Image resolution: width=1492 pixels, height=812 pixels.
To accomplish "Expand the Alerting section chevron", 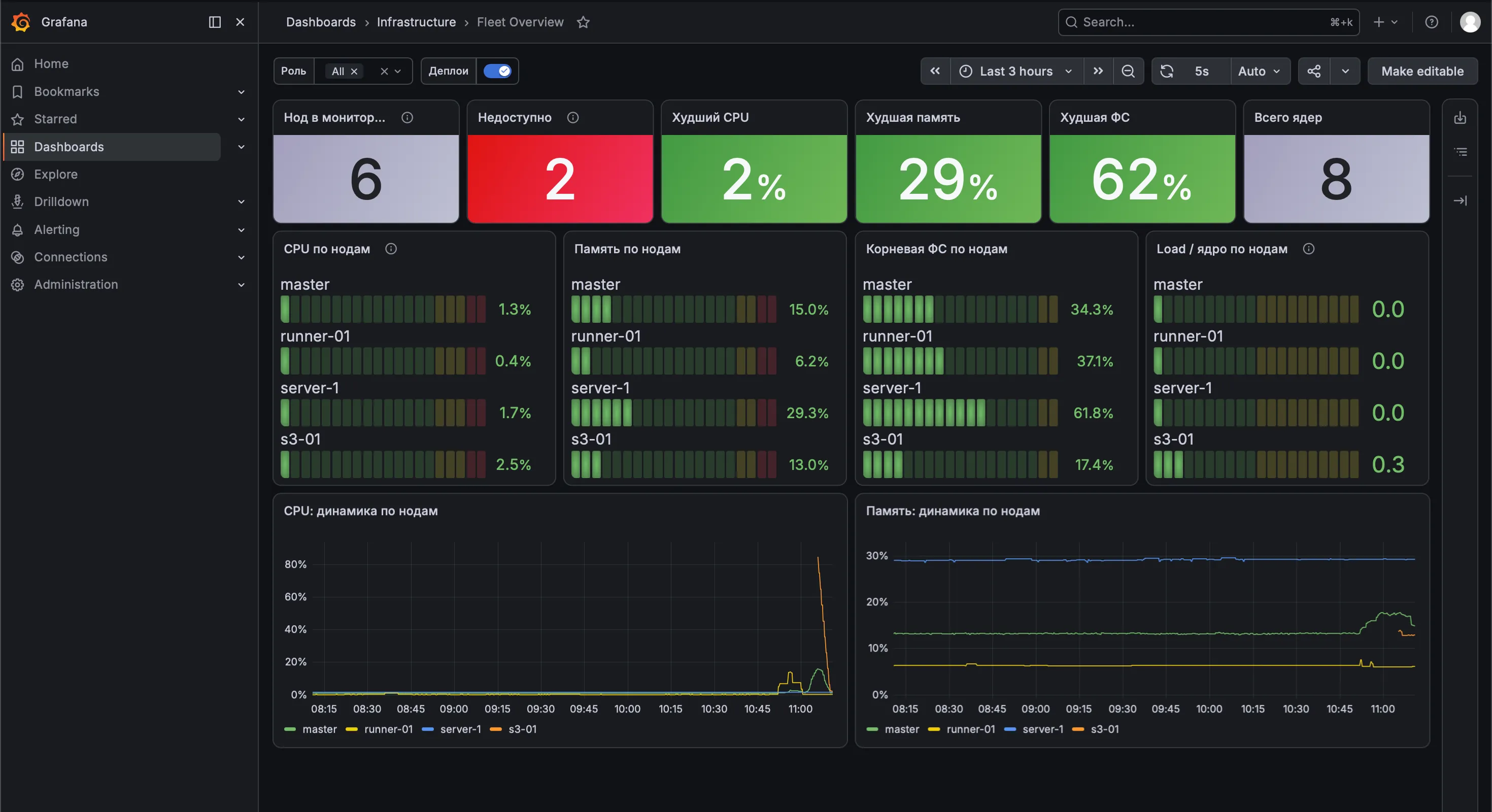I will click(242, 229).
